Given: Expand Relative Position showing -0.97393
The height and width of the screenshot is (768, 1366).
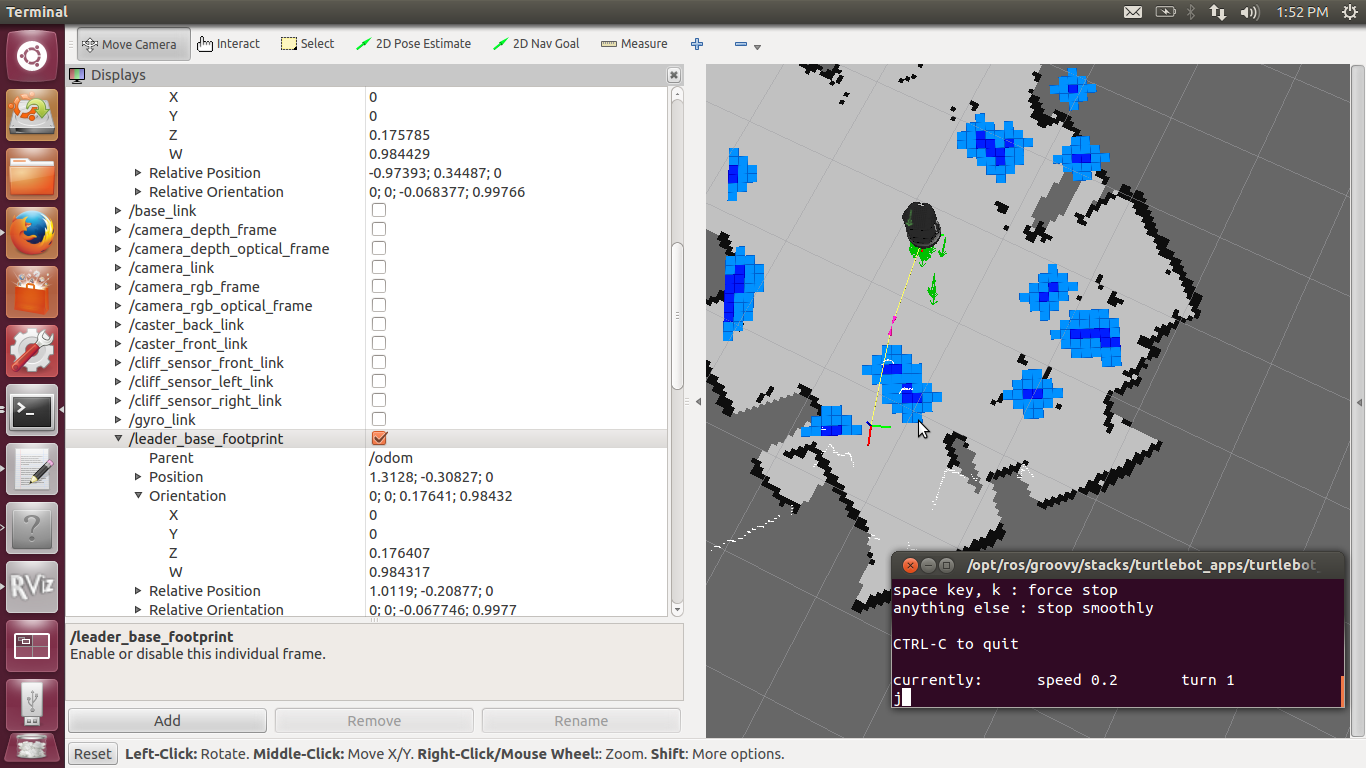Looking at the screenshot, I should (x=138, y=173).
